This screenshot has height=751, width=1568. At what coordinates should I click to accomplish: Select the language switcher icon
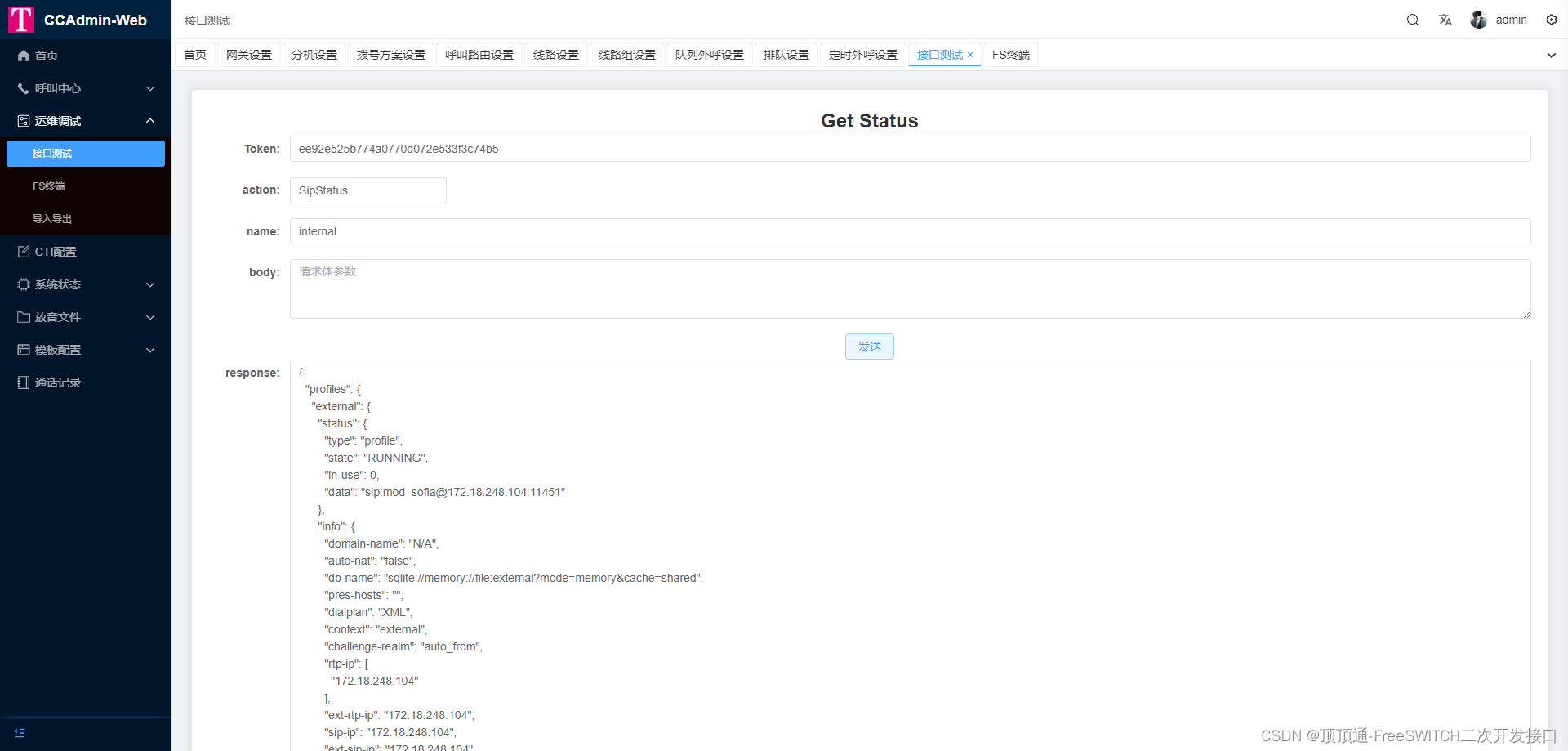click(1445, 20)
